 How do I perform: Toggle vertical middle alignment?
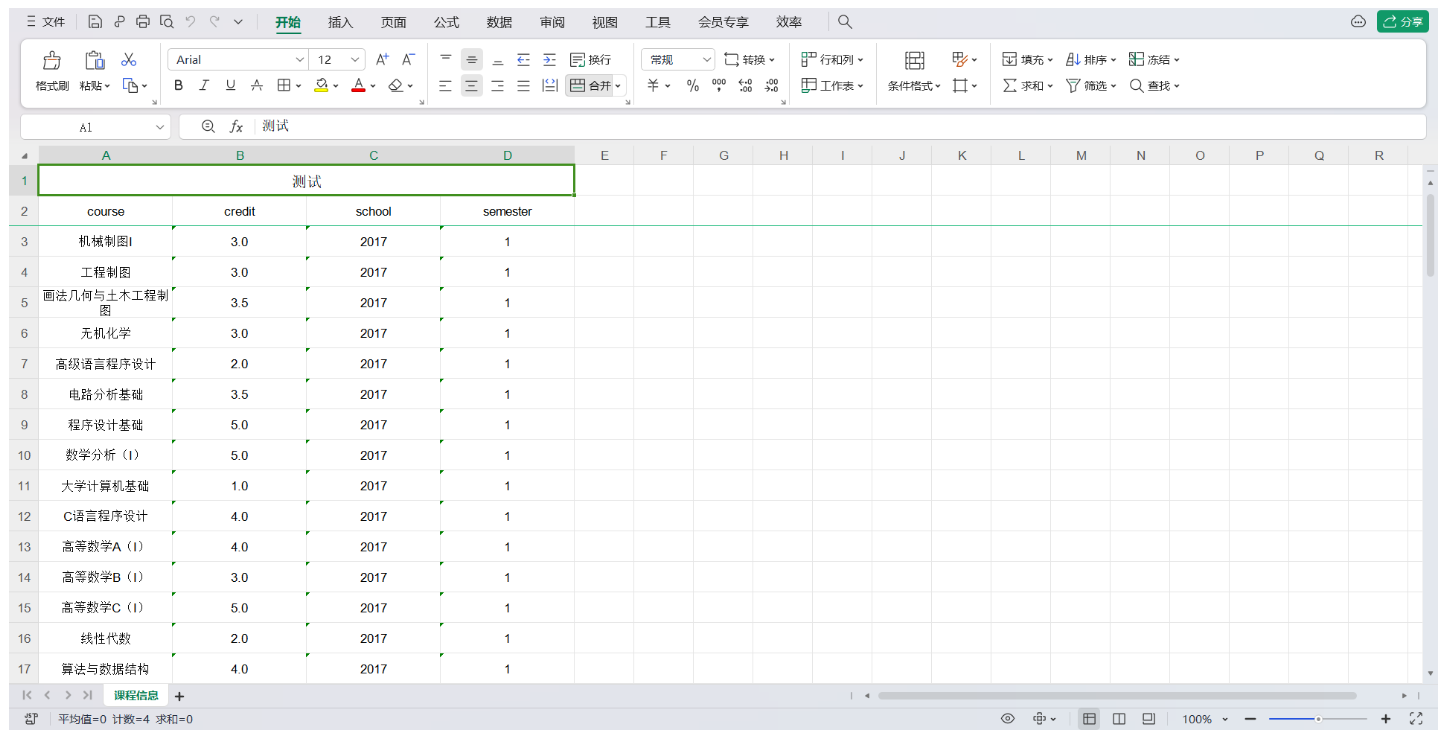471,60
